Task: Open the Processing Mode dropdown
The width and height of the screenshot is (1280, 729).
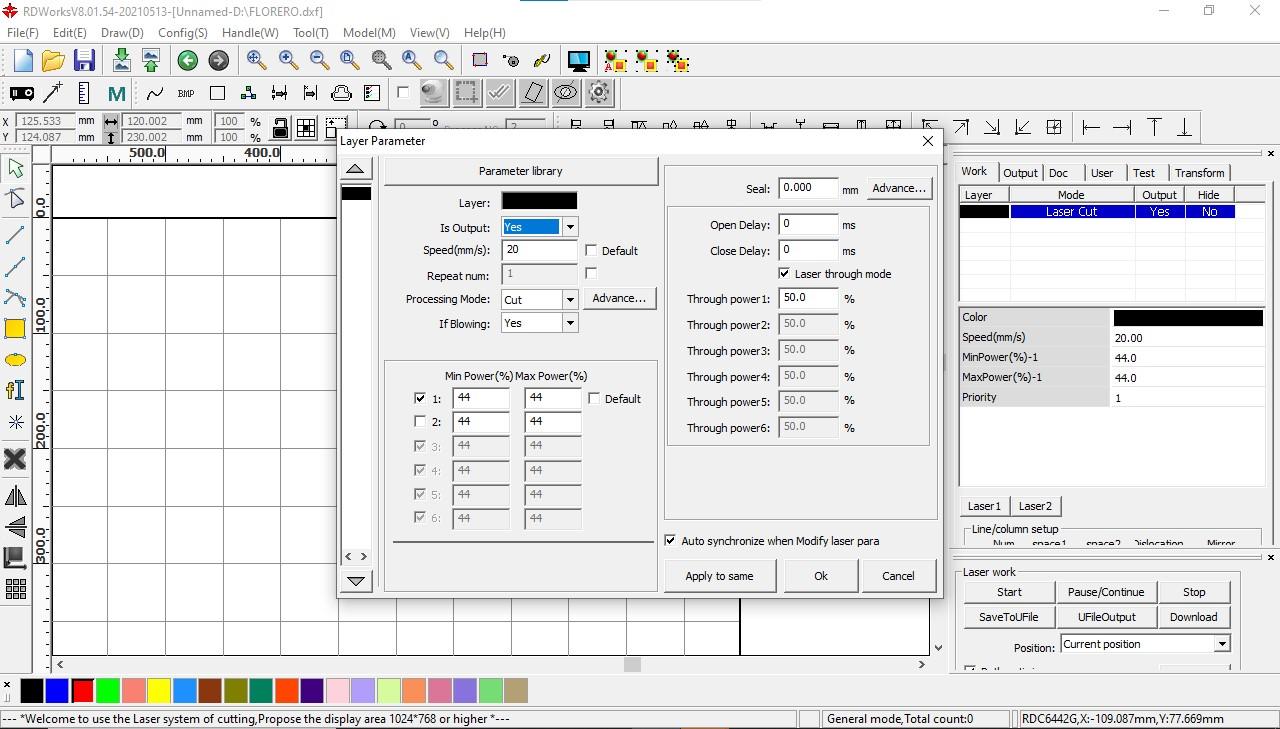Action: pos(569,299)
